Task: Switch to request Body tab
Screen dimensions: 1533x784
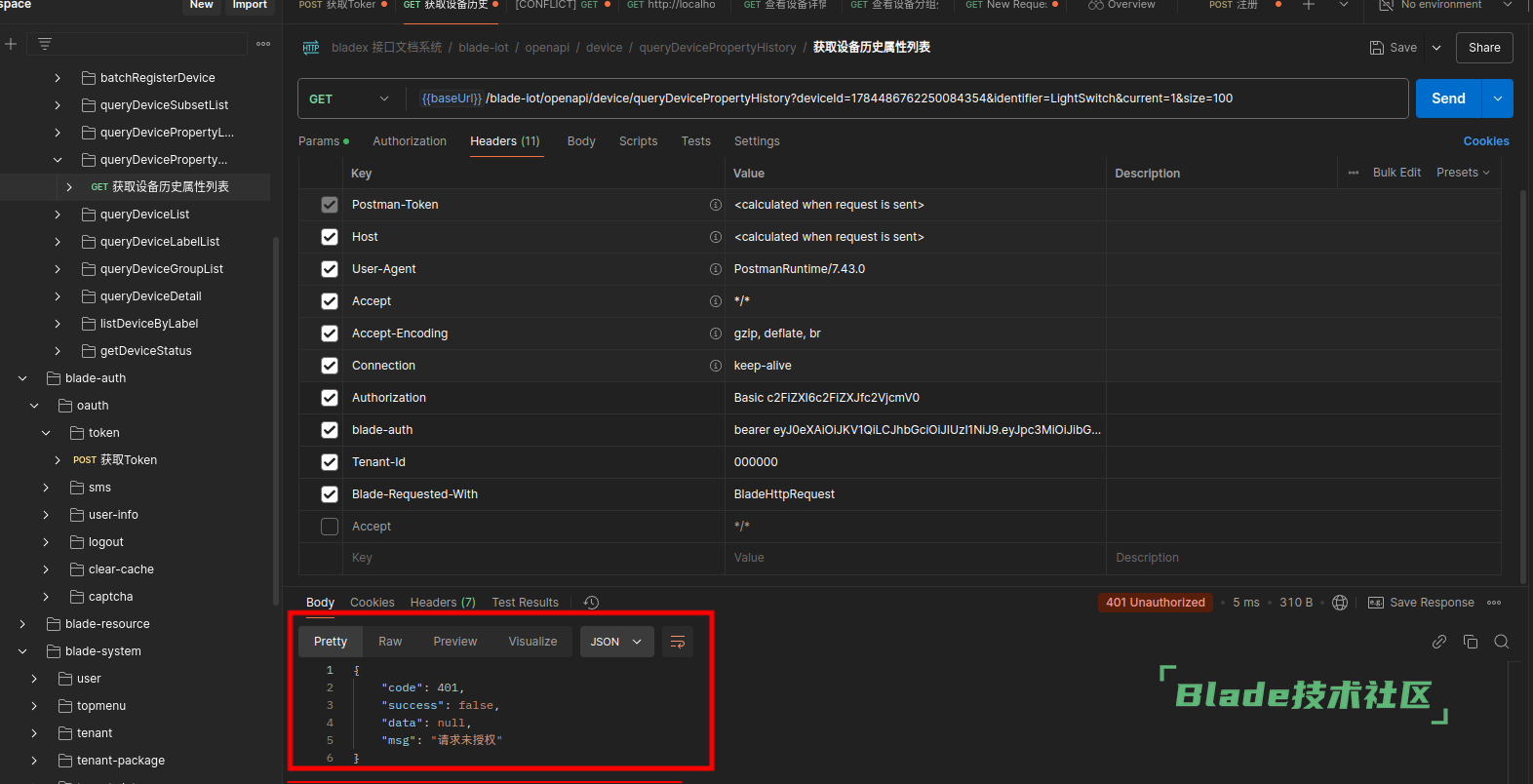Action: 581,141
